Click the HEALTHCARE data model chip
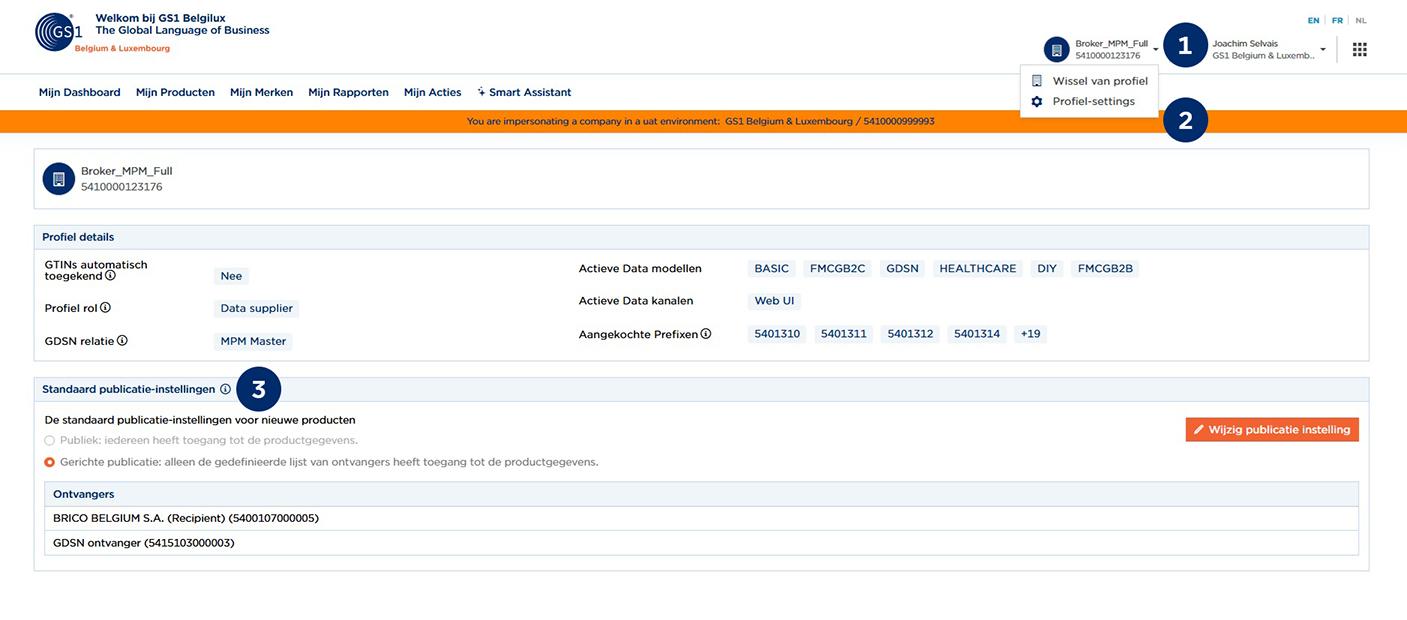 [x=978, y=269]
